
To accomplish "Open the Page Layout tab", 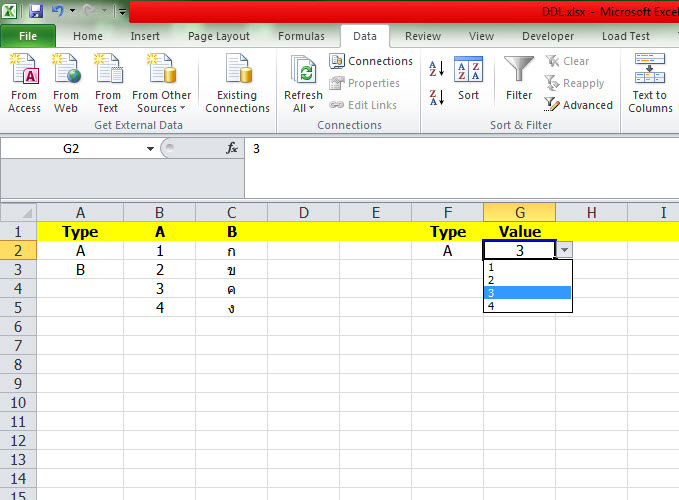I will click(x=219, y=36).
